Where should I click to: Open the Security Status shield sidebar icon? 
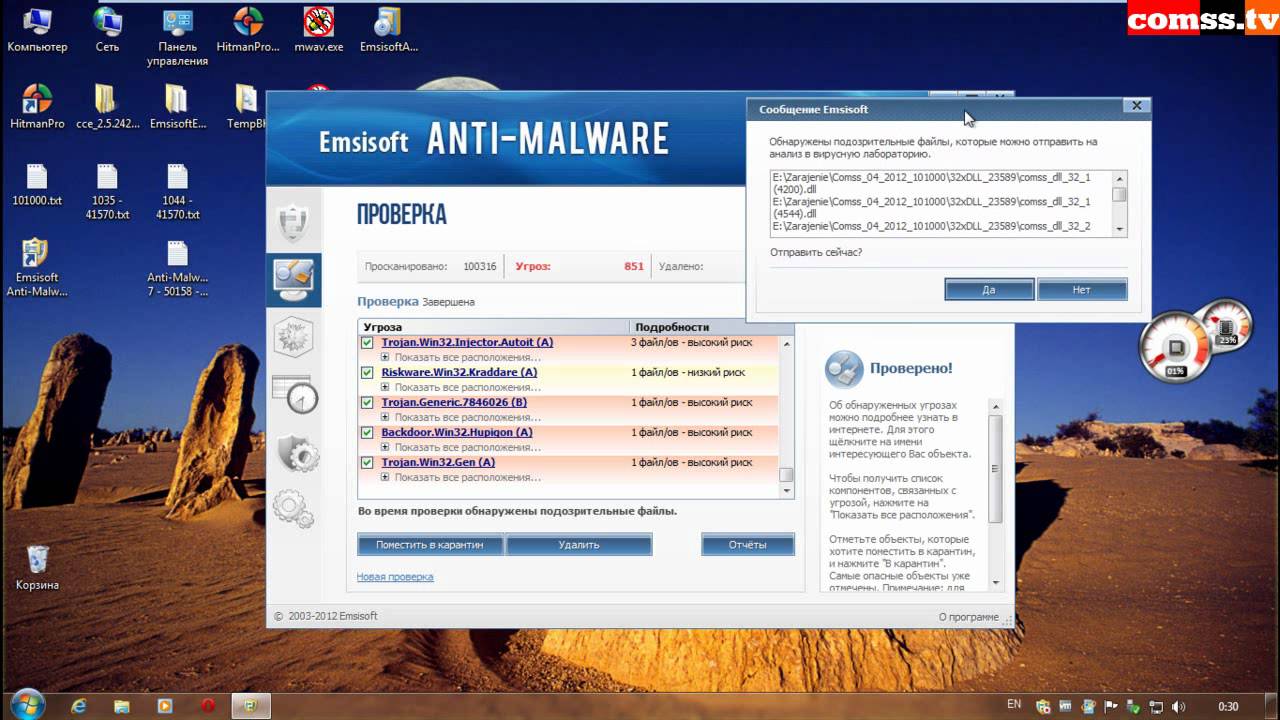click(x=294, y=221)
